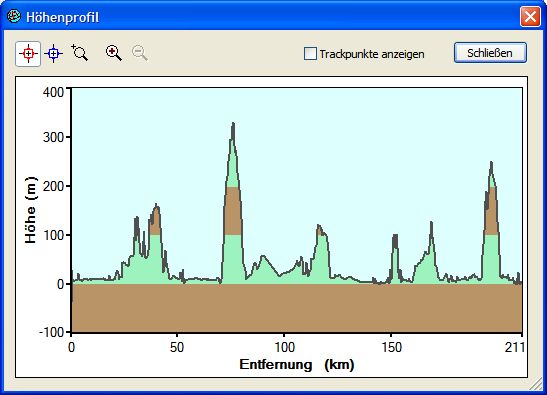
Task: Enable the Trackpunkte anzeigen checkbox
Action: (310, 54)
